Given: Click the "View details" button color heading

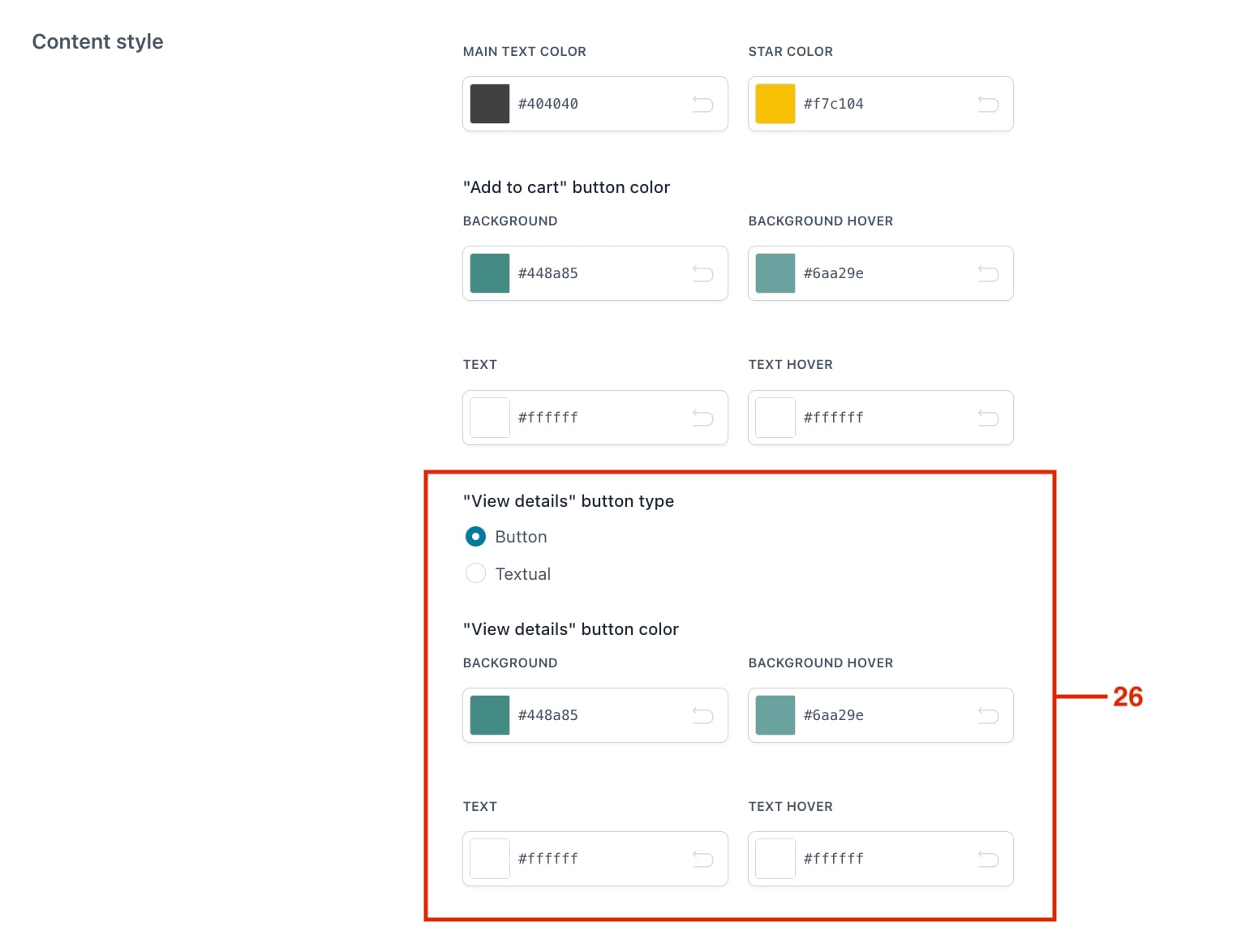Looking at the screenshot, I should (571, 629).
